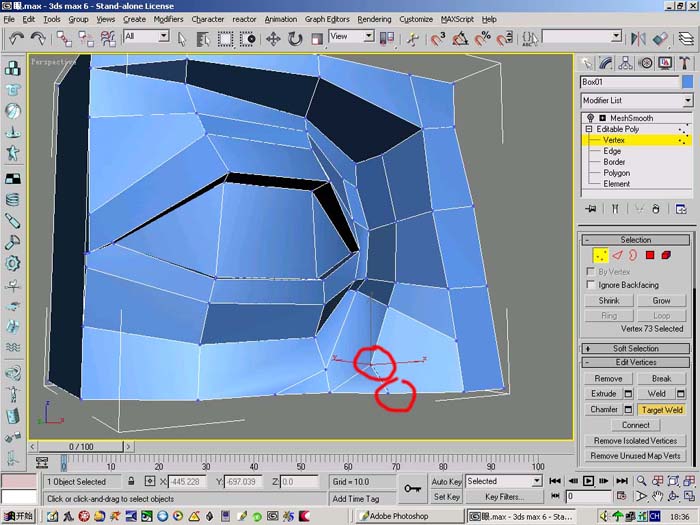Open the Hierarchy command panel tab

point(625,63)
